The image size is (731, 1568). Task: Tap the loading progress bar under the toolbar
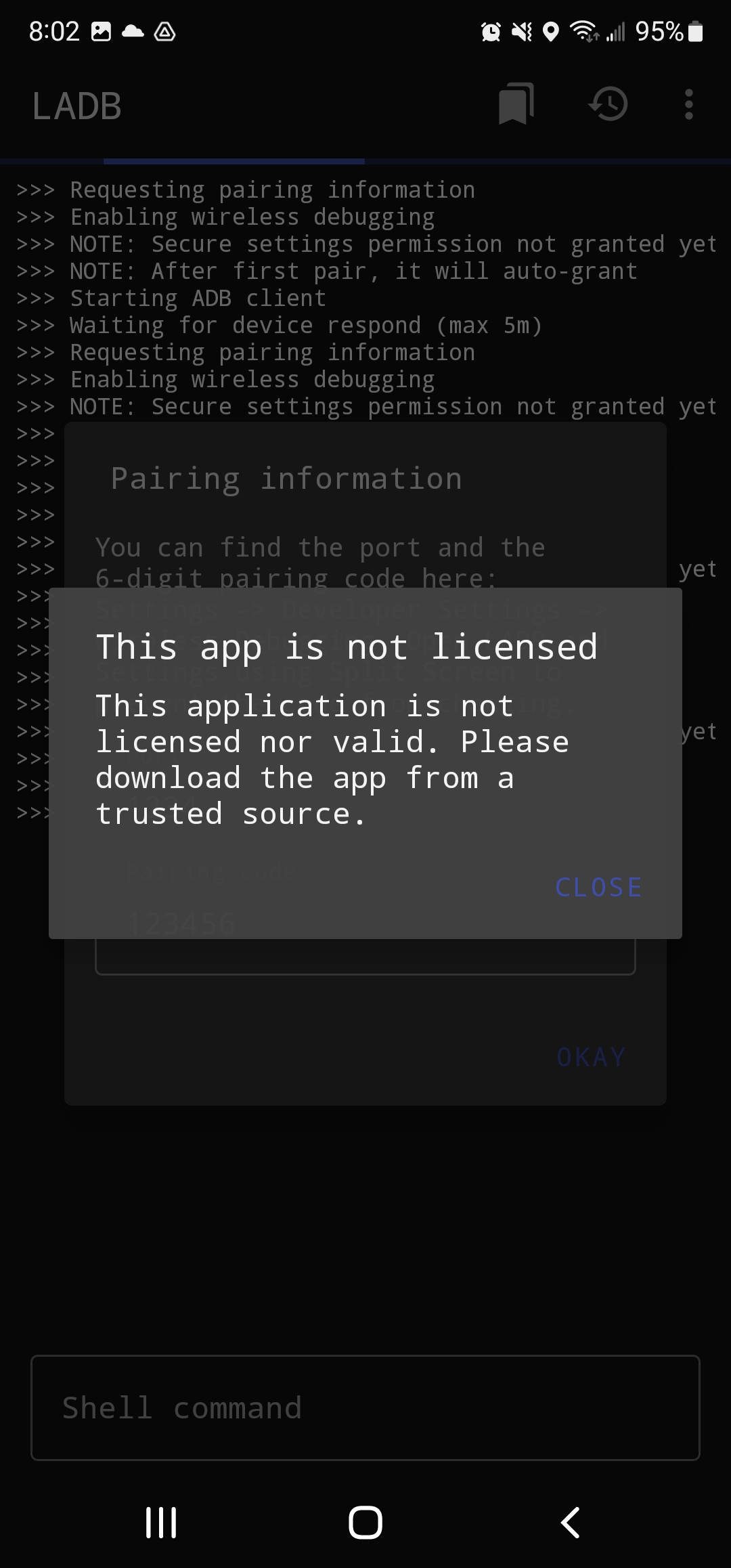365,162
